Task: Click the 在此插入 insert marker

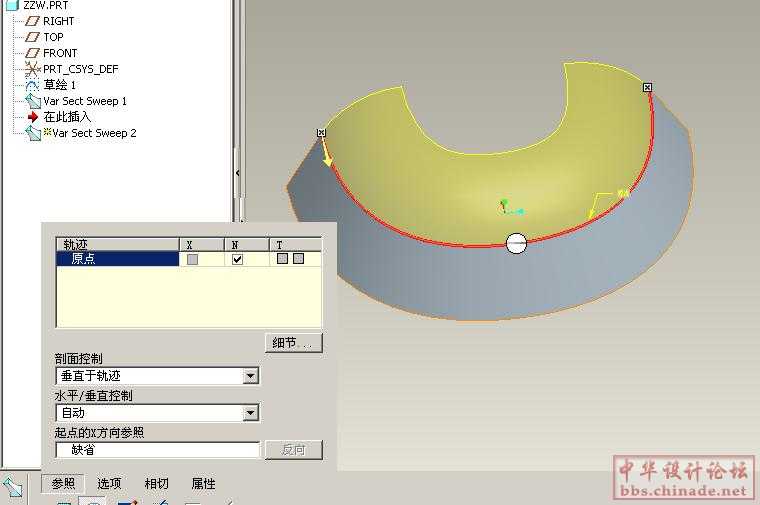Action: 60,117
